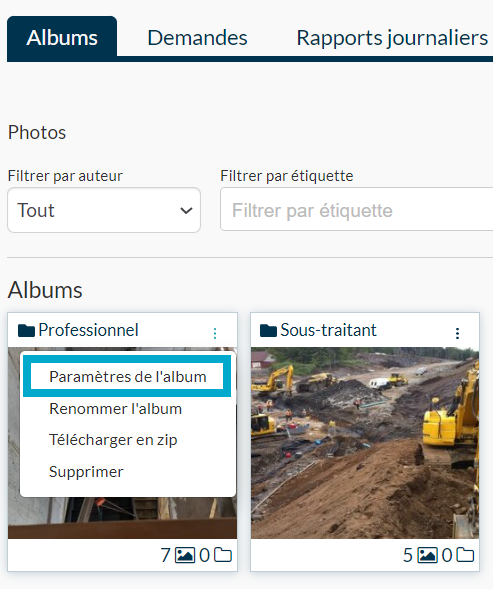Focus the Filtrer par étiquette field
The image size is (493, 589).
pyautogui.click(x=357, y=209)
